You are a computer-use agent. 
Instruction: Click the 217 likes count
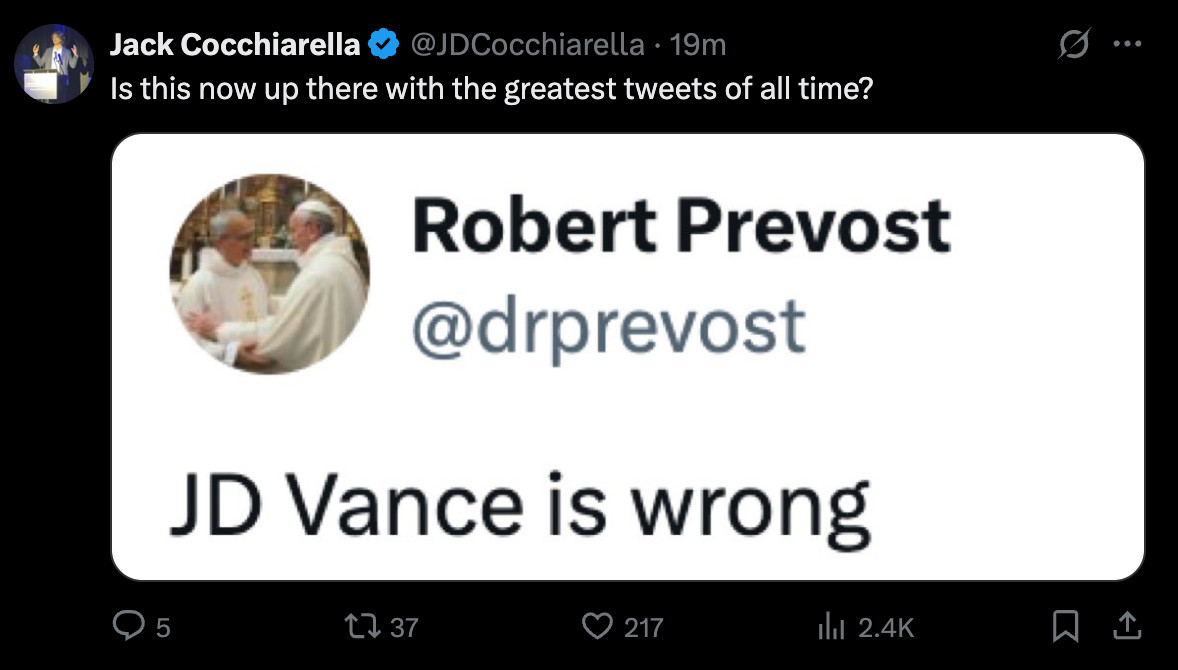pyautogui.click(x=644, y=627)
